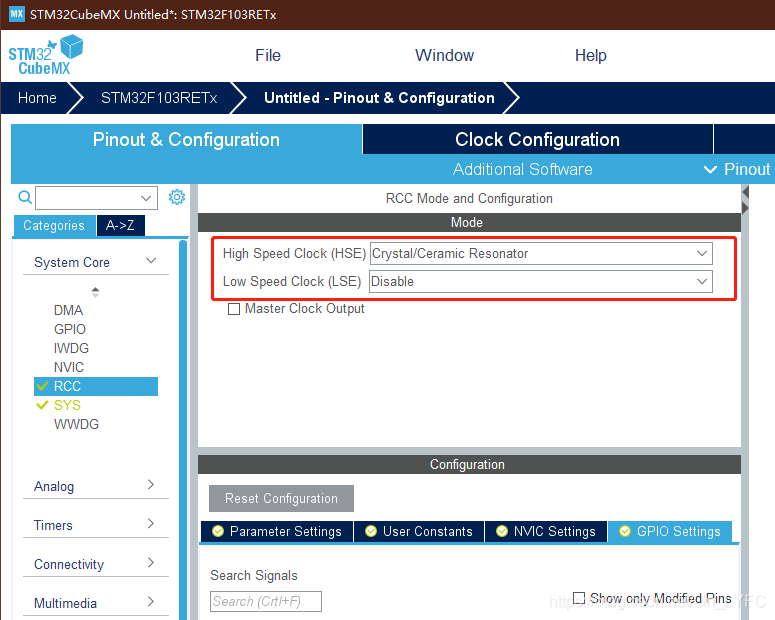The image size is (775, 620).
Task: Select WWDG in System Core list
Action: [76, 424]
